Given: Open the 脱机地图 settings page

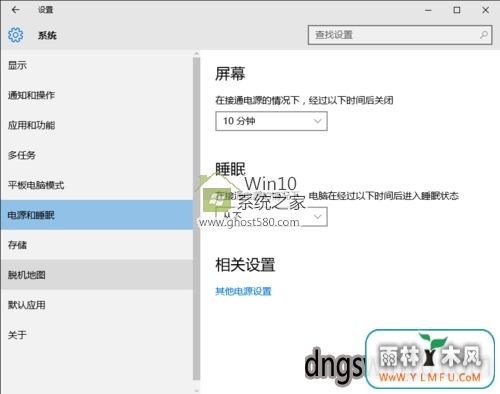Looking at the screenshot, I should click(x=97, y=275).
